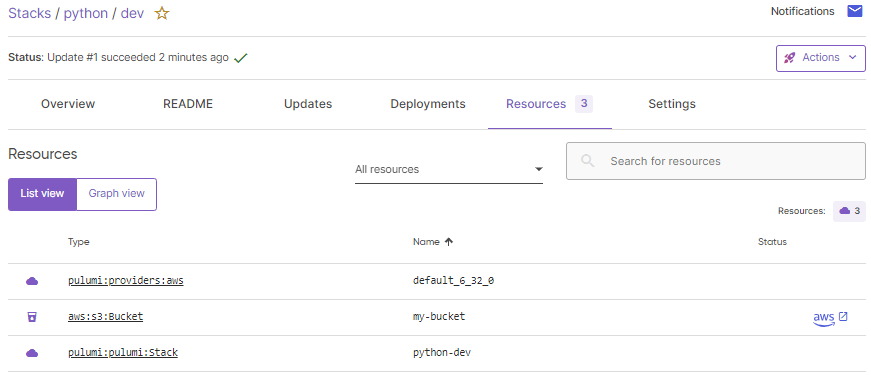The image size is (871, 380).
Task: Switch to the Deployments tab
Action: (x=428, y=104)
